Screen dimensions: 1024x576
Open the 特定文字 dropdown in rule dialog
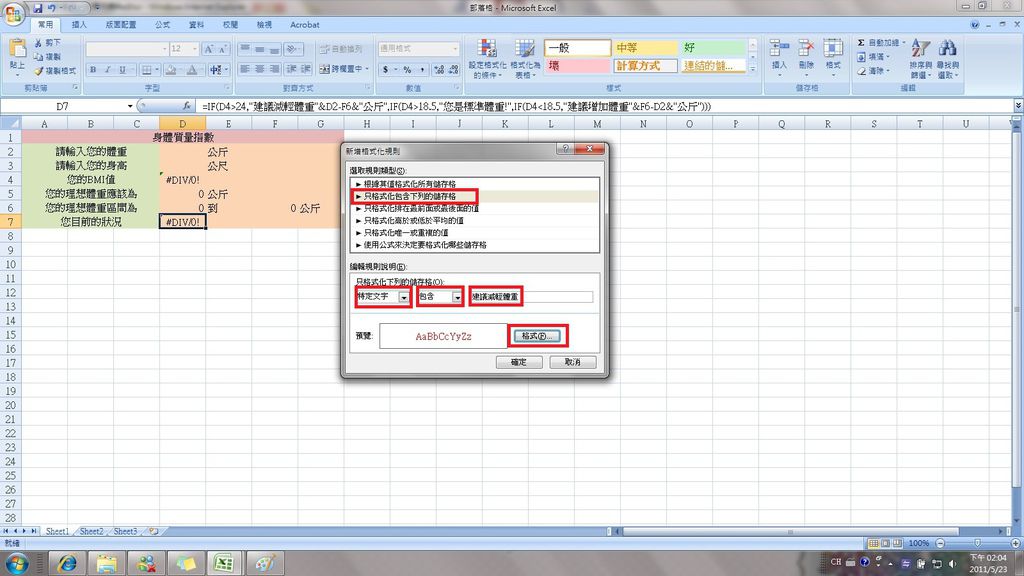point(404,297)
